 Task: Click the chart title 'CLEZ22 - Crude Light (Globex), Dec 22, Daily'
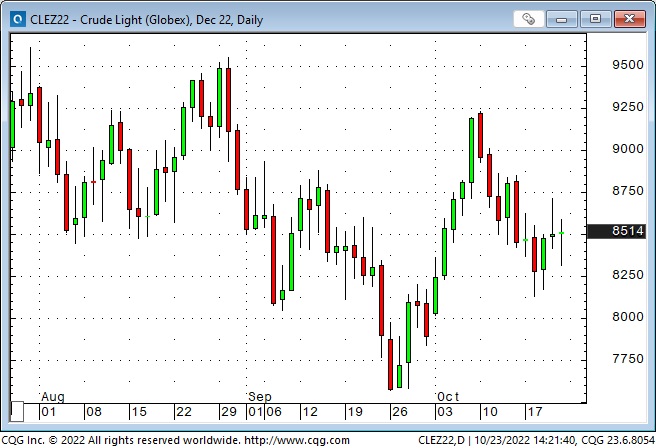[x=146, y=20]
